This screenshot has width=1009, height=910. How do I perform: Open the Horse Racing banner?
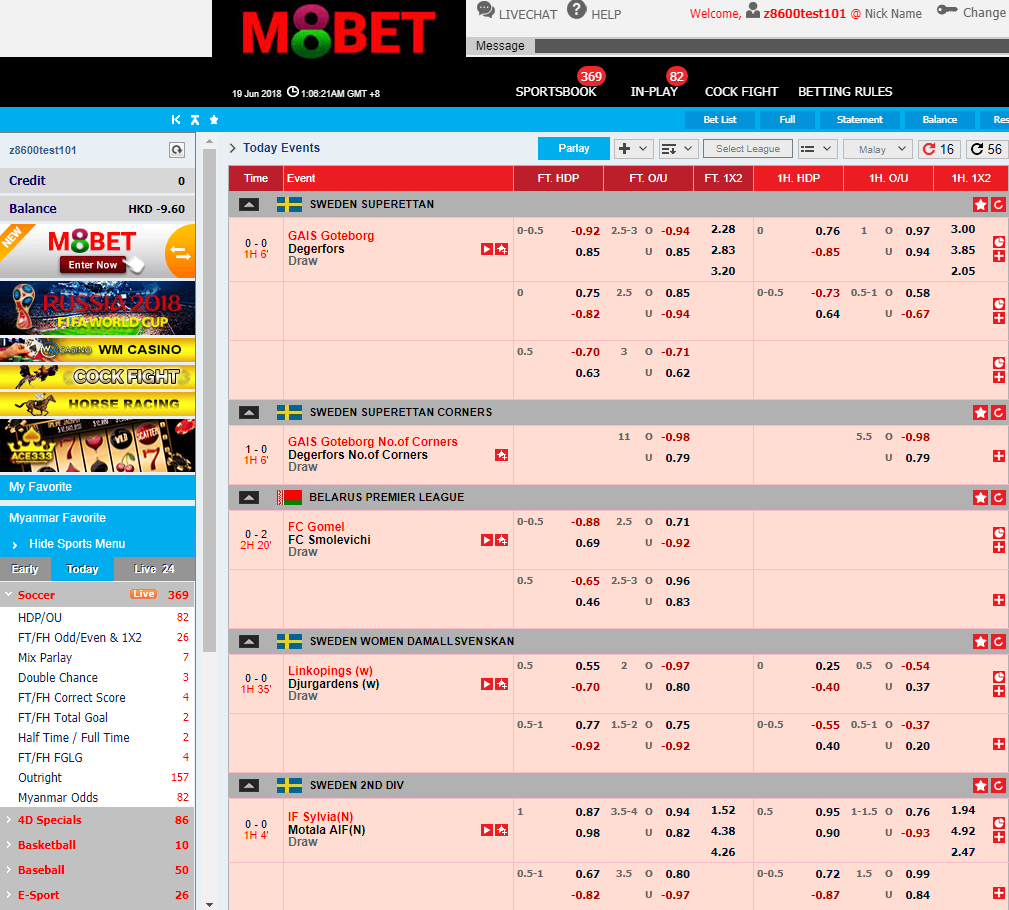(97, 404)
